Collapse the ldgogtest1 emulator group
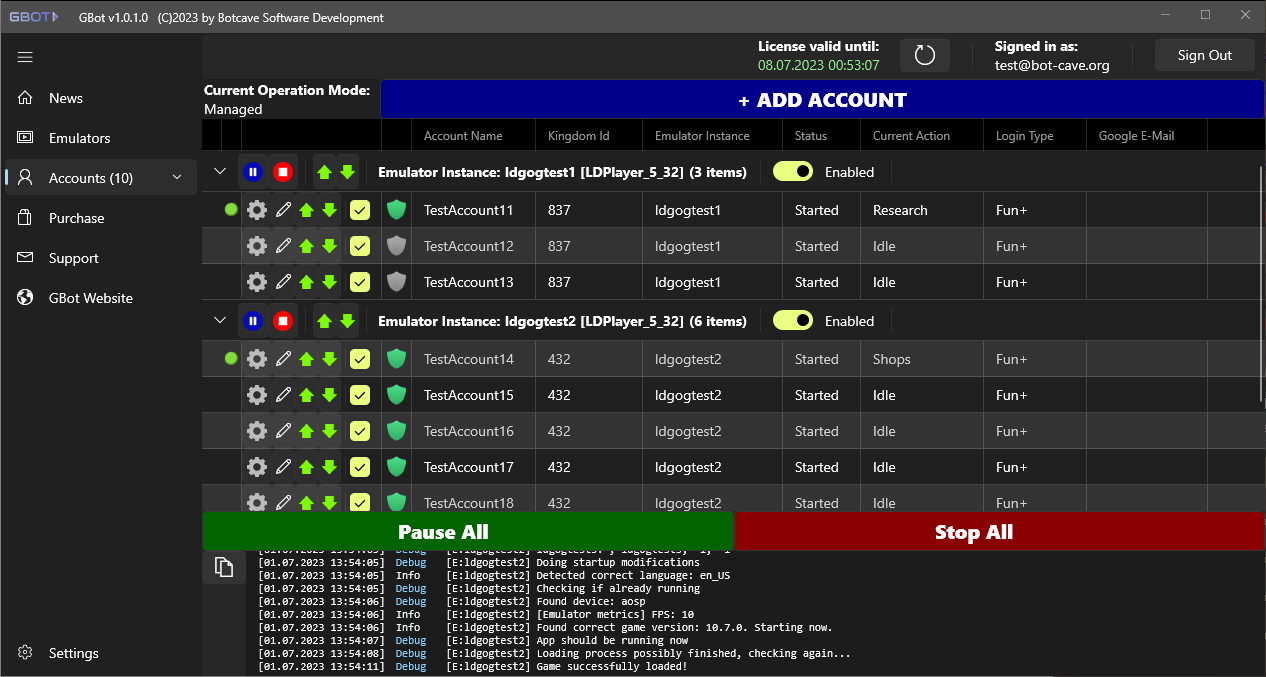The height and width of the screenshot is (677, 1266). [x=219, y=171]
